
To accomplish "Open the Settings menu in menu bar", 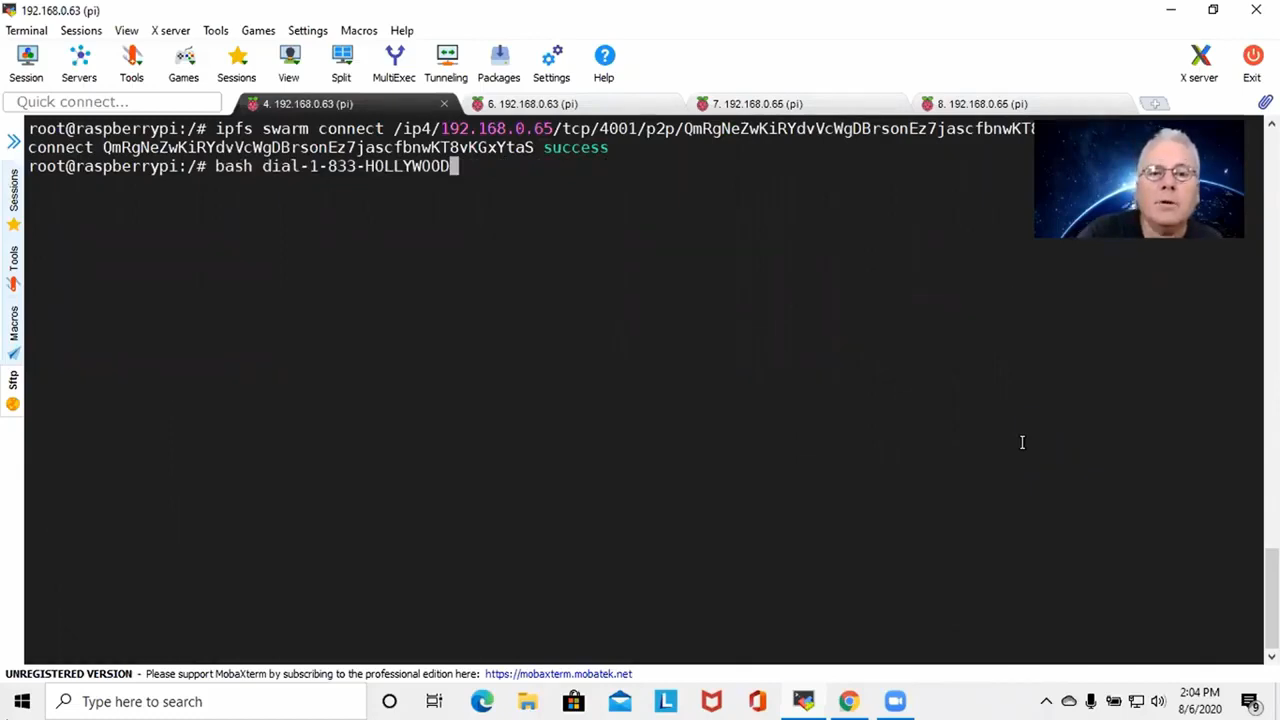I will tap(308, 30).
